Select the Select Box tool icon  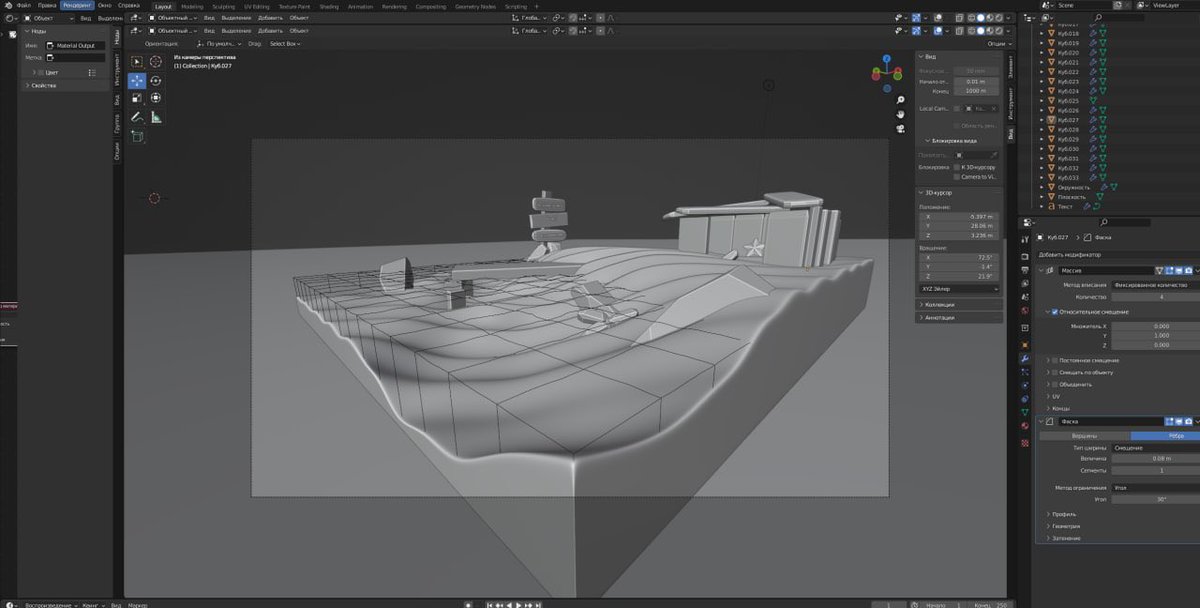click(x=137, y=62)
